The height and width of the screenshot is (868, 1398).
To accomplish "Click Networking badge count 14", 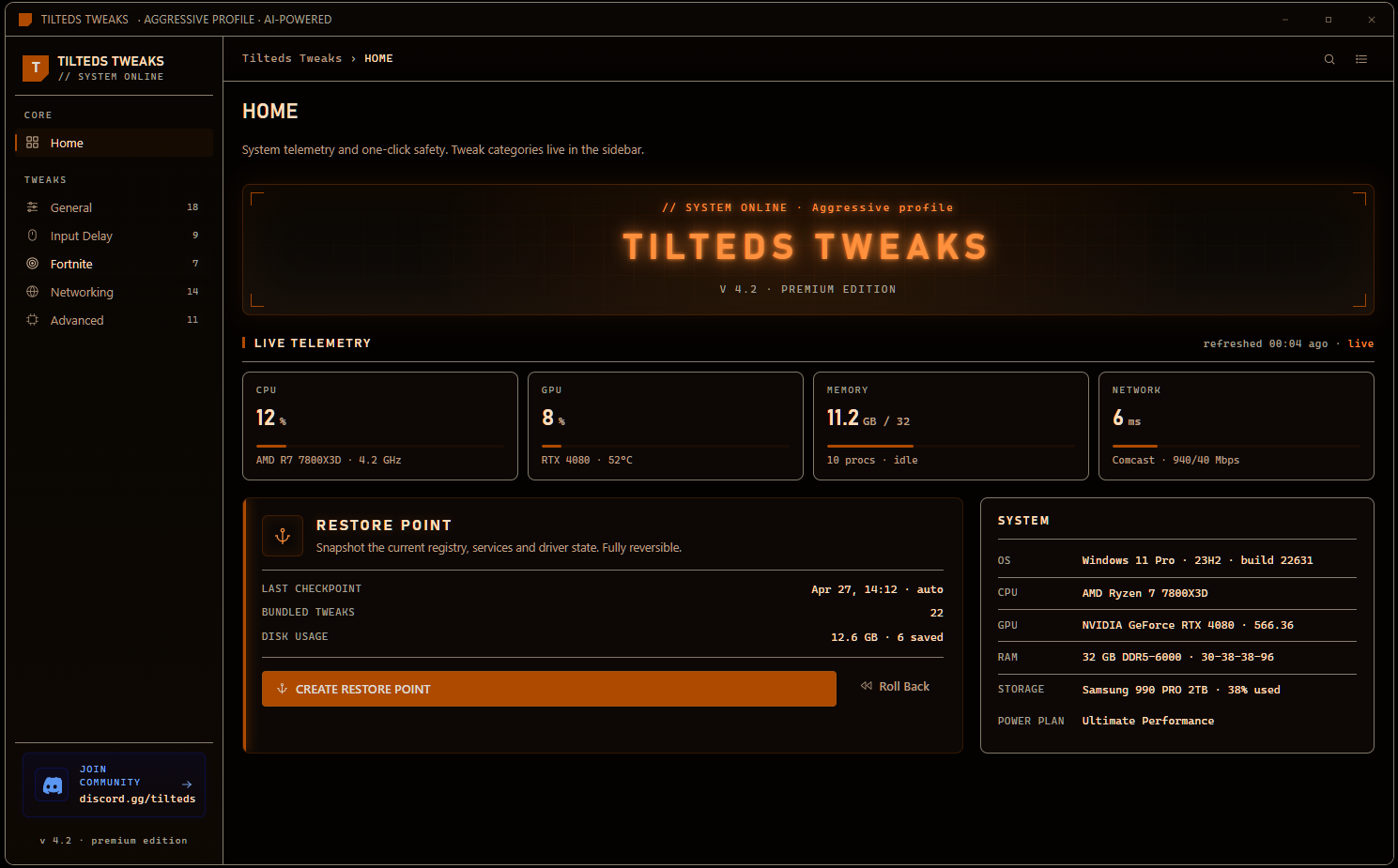I will [x=192, y=292].
